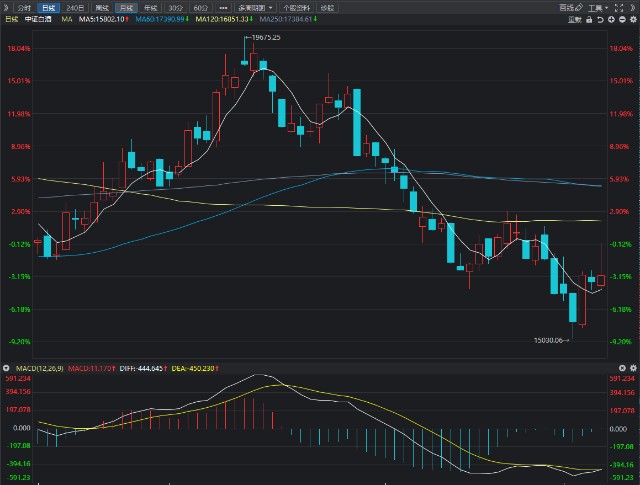Switch to the 周线 tab
This screenshot has height=485, width=640.
(x=102, y=8)
